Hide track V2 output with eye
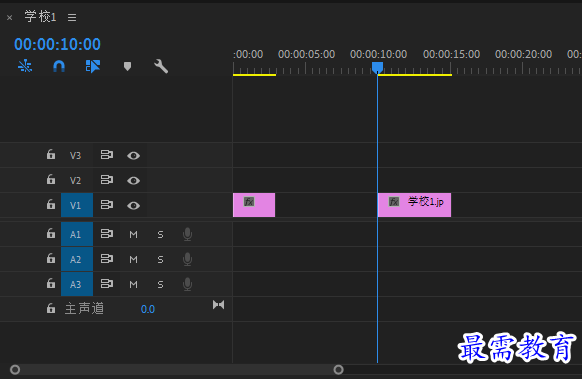 pos(134,181)
